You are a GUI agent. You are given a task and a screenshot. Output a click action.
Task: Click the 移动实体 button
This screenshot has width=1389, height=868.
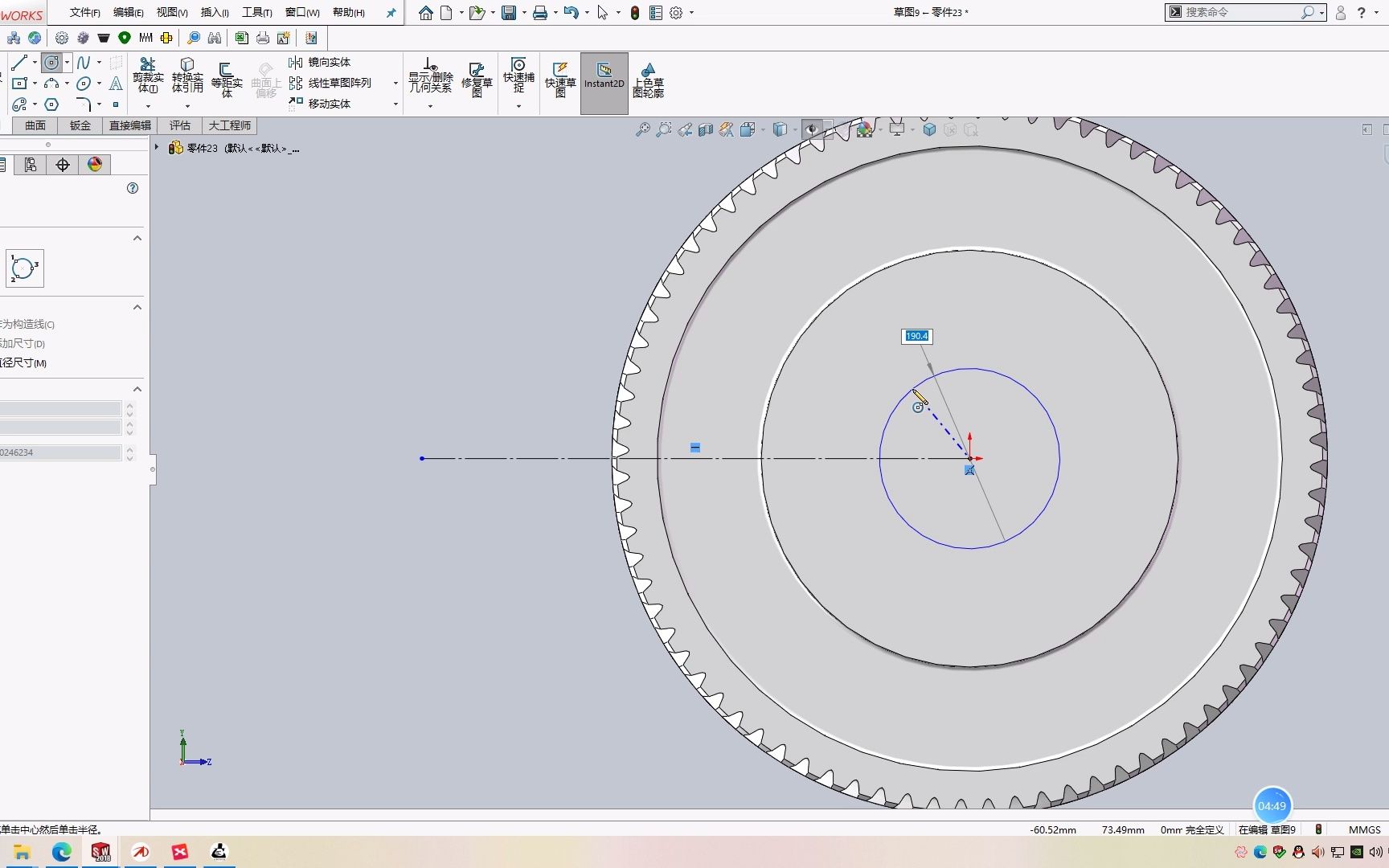tap(320, 104)
